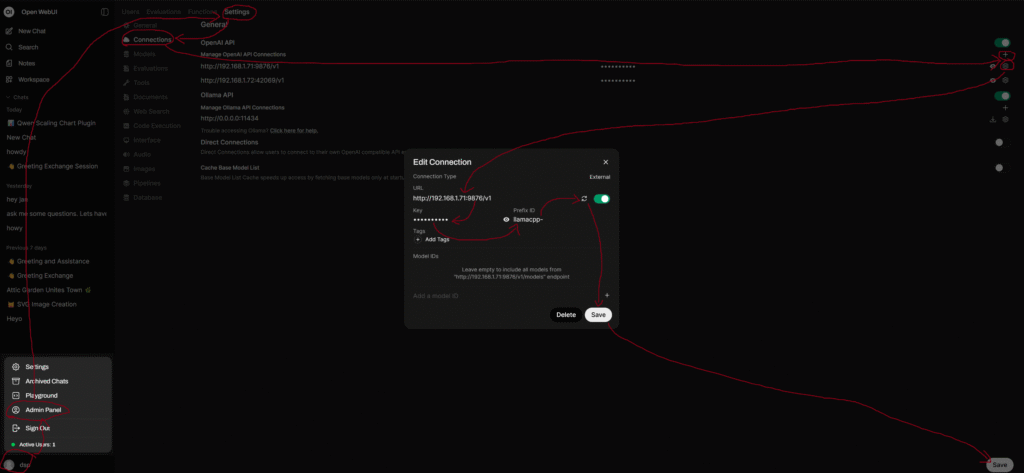Turn off the Ollama API switch

[1002, 96]
